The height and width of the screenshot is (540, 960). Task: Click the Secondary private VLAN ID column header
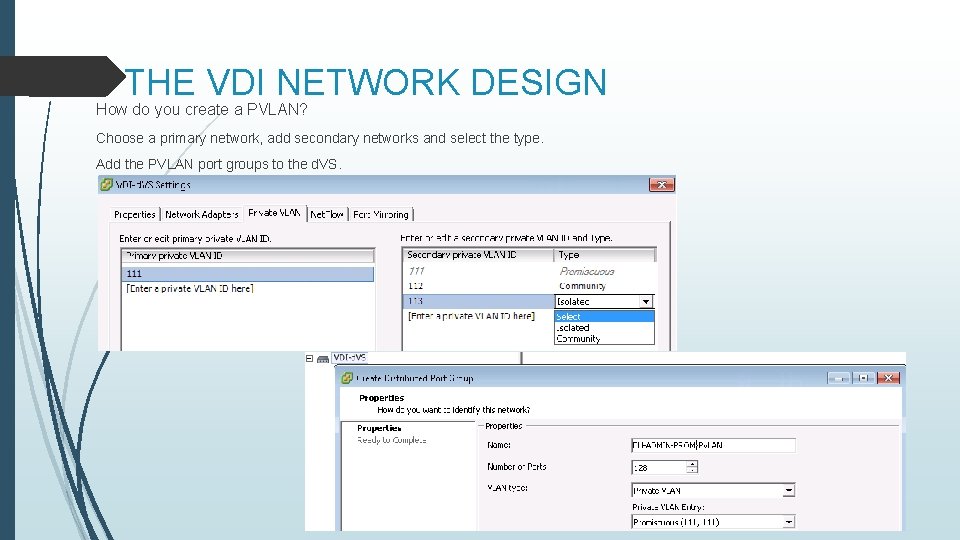click(478, 255)
